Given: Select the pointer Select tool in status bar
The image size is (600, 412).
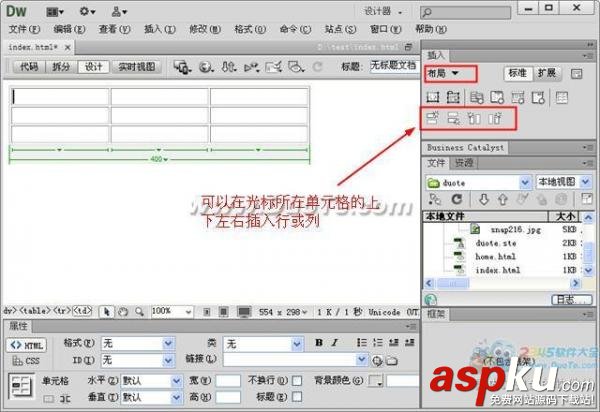Looking at the screenshot, I should click(x=106, y=312).
